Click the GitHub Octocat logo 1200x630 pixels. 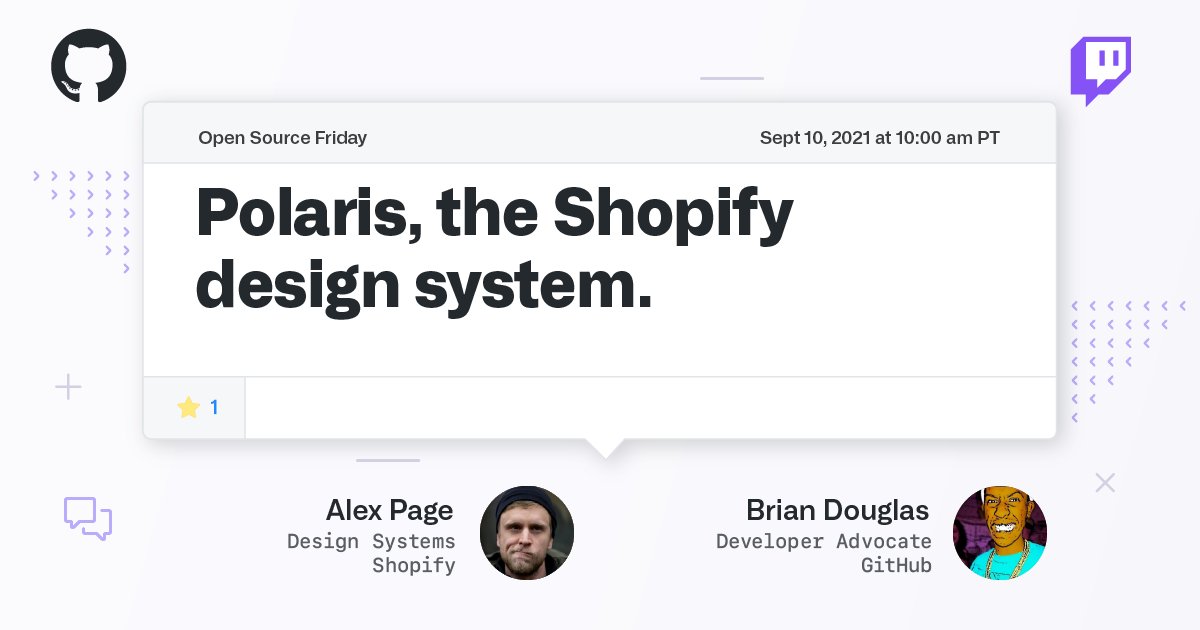[x=89, y=66]
